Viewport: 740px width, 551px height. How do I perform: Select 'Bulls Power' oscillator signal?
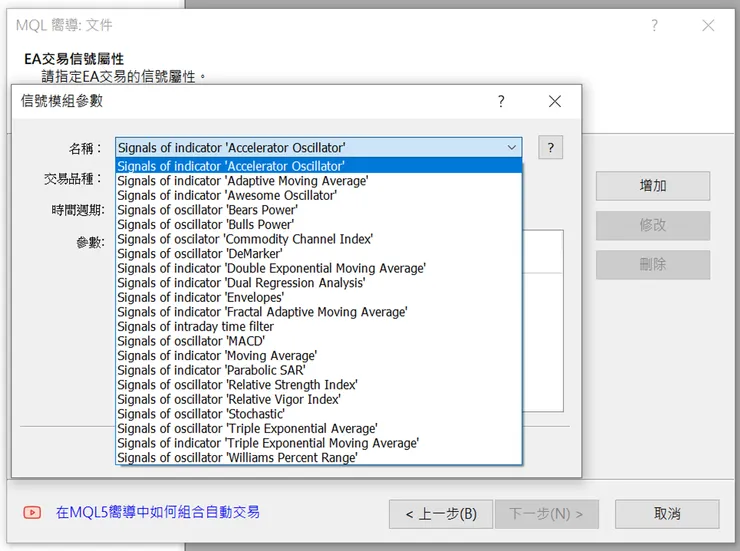(x=319, y=225)
